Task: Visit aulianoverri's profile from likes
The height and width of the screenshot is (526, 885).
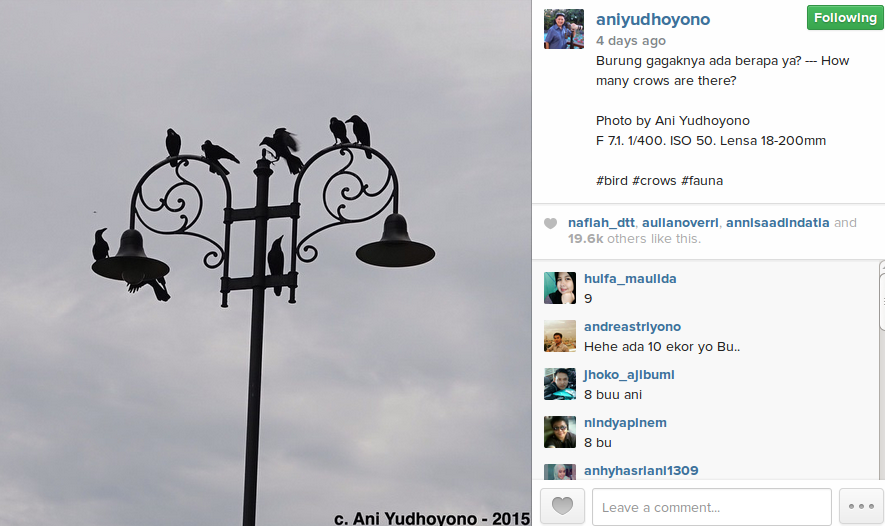Action: 680,223
